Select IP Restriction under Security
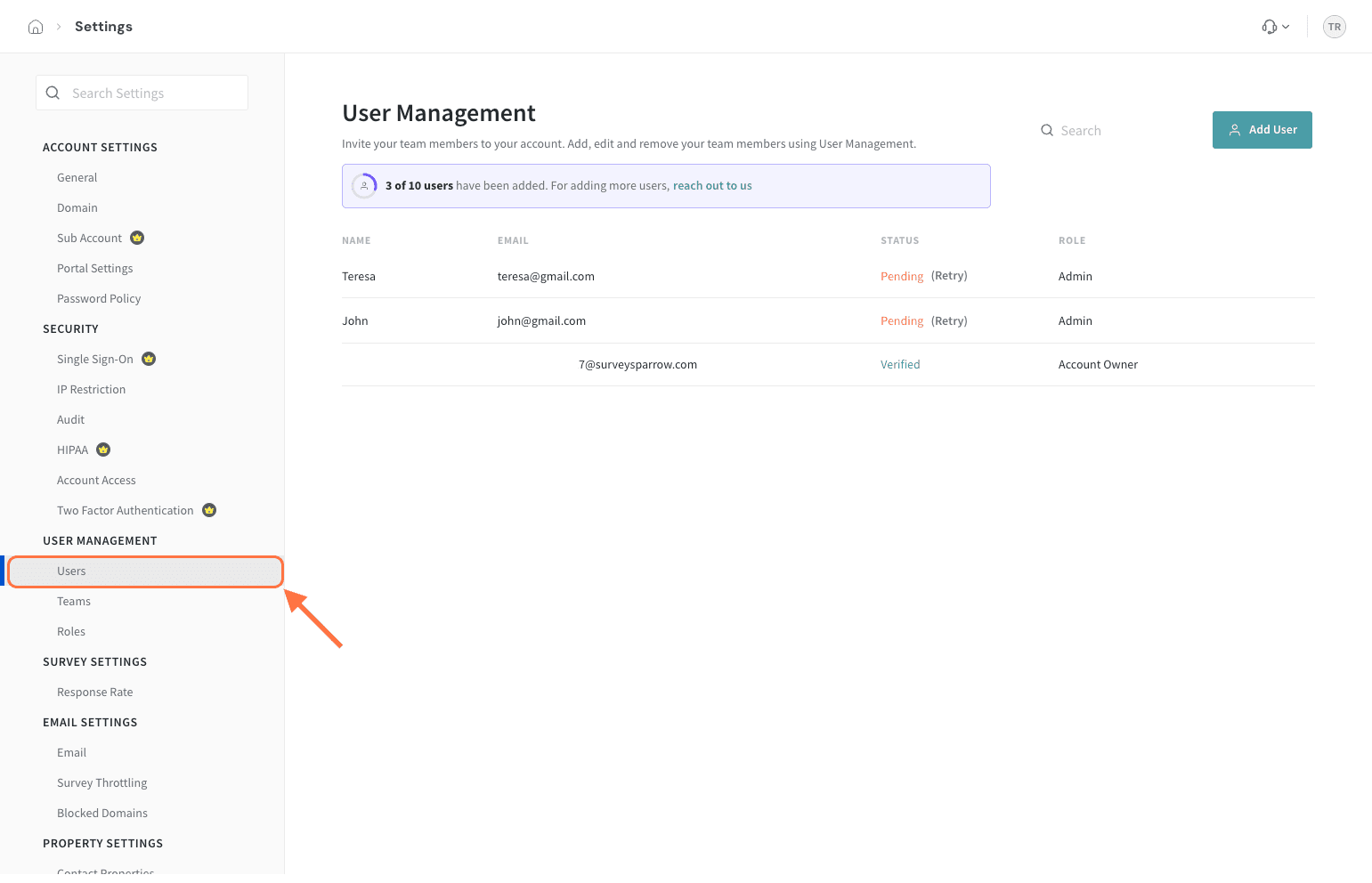 [x=91, y=389]
